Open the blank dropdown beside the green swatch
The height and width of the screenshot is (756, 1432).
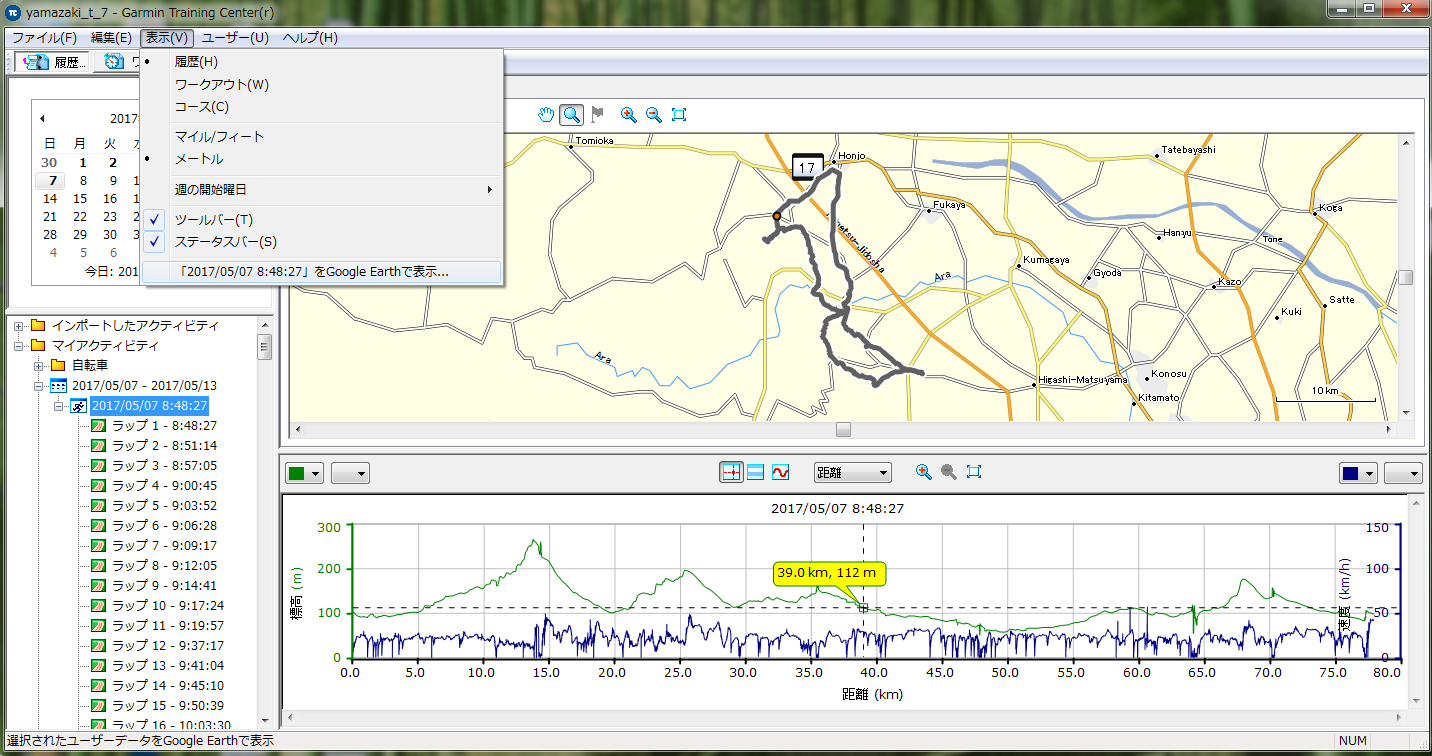[x=350, y=473]
